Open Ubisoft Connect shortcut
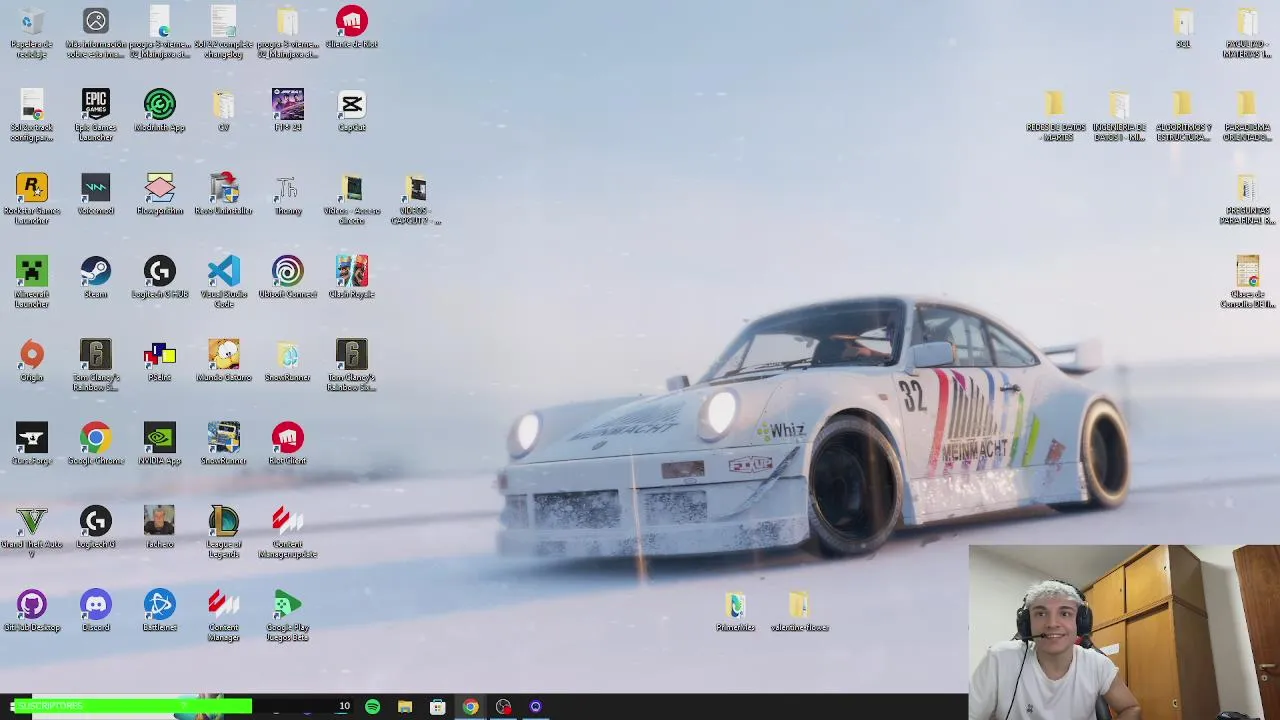Screen dimensions: 1280x720 click(x=287, y=278)
